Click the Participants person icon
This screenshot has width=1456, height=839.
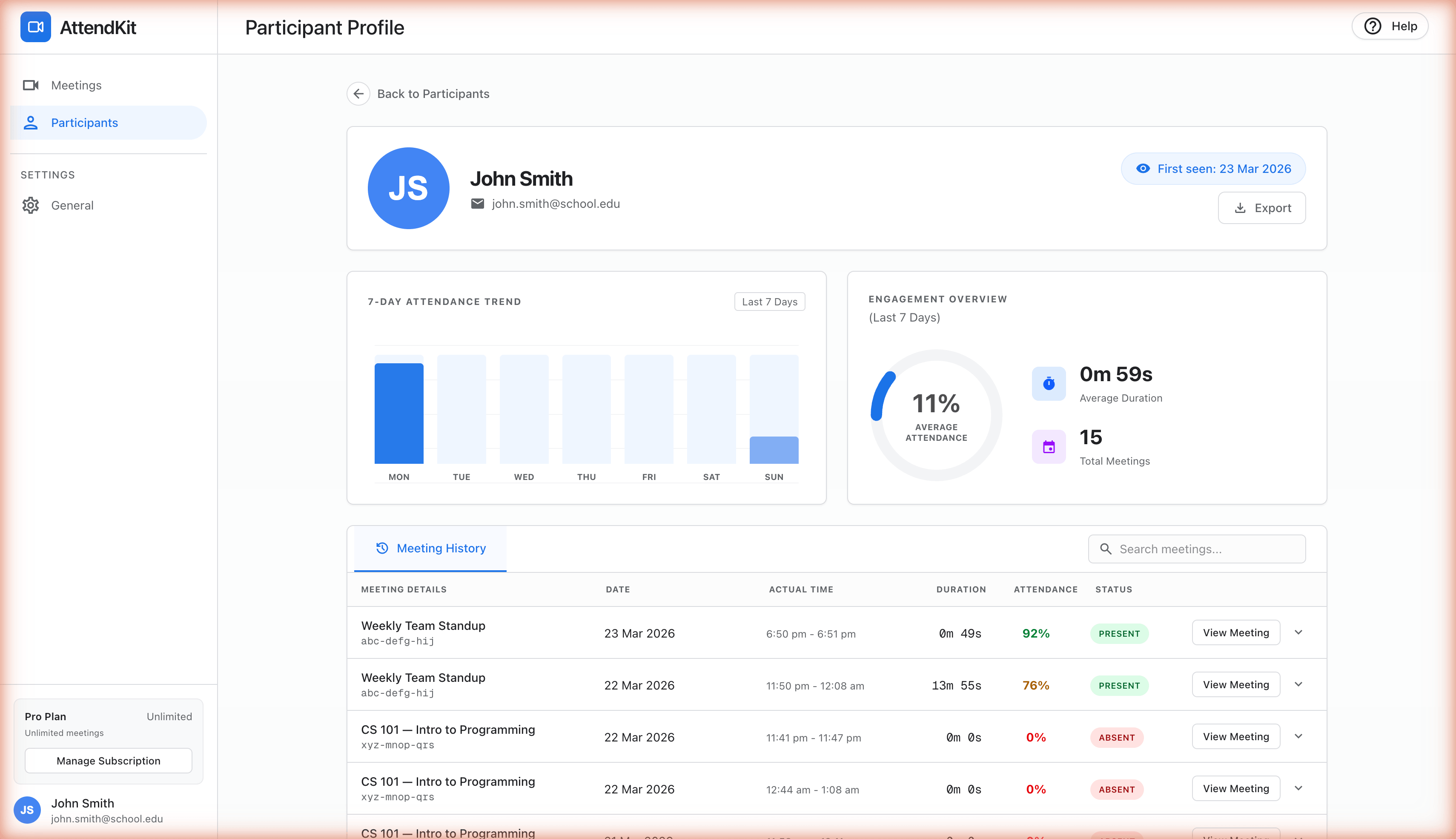(31, 123)
